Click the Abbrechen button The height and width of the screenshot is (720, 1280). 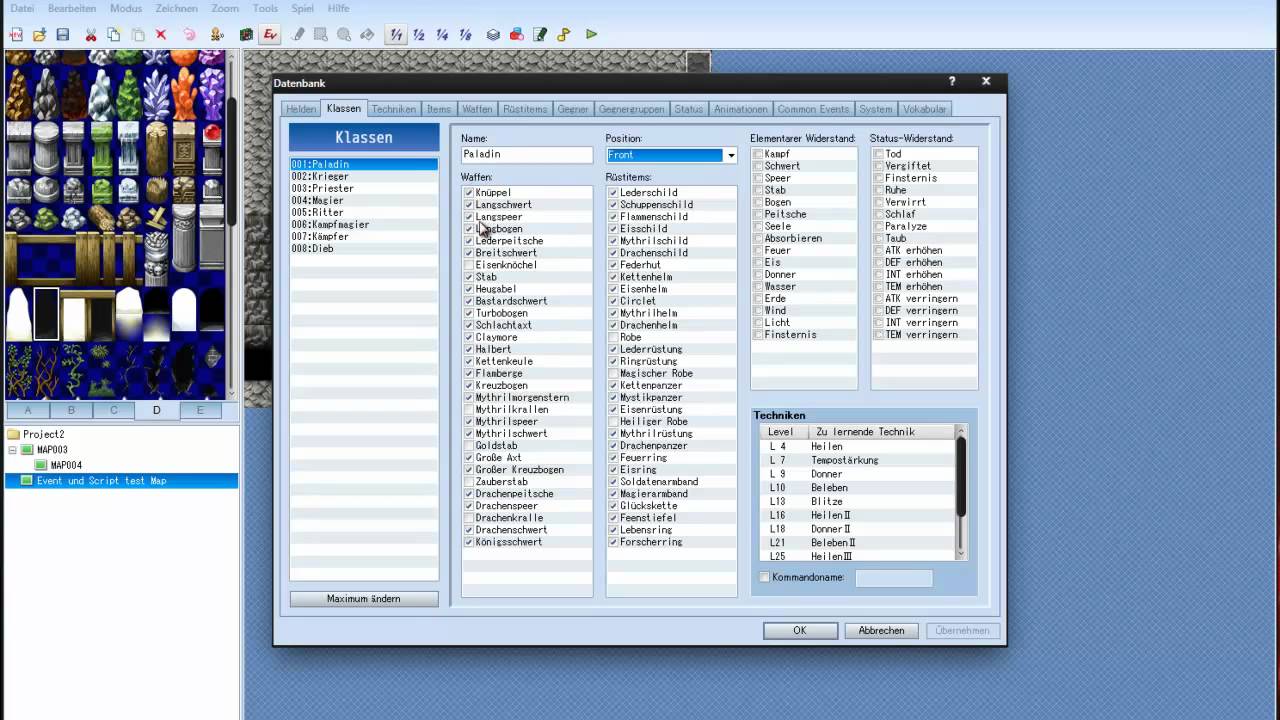click(x=881, y=631)
